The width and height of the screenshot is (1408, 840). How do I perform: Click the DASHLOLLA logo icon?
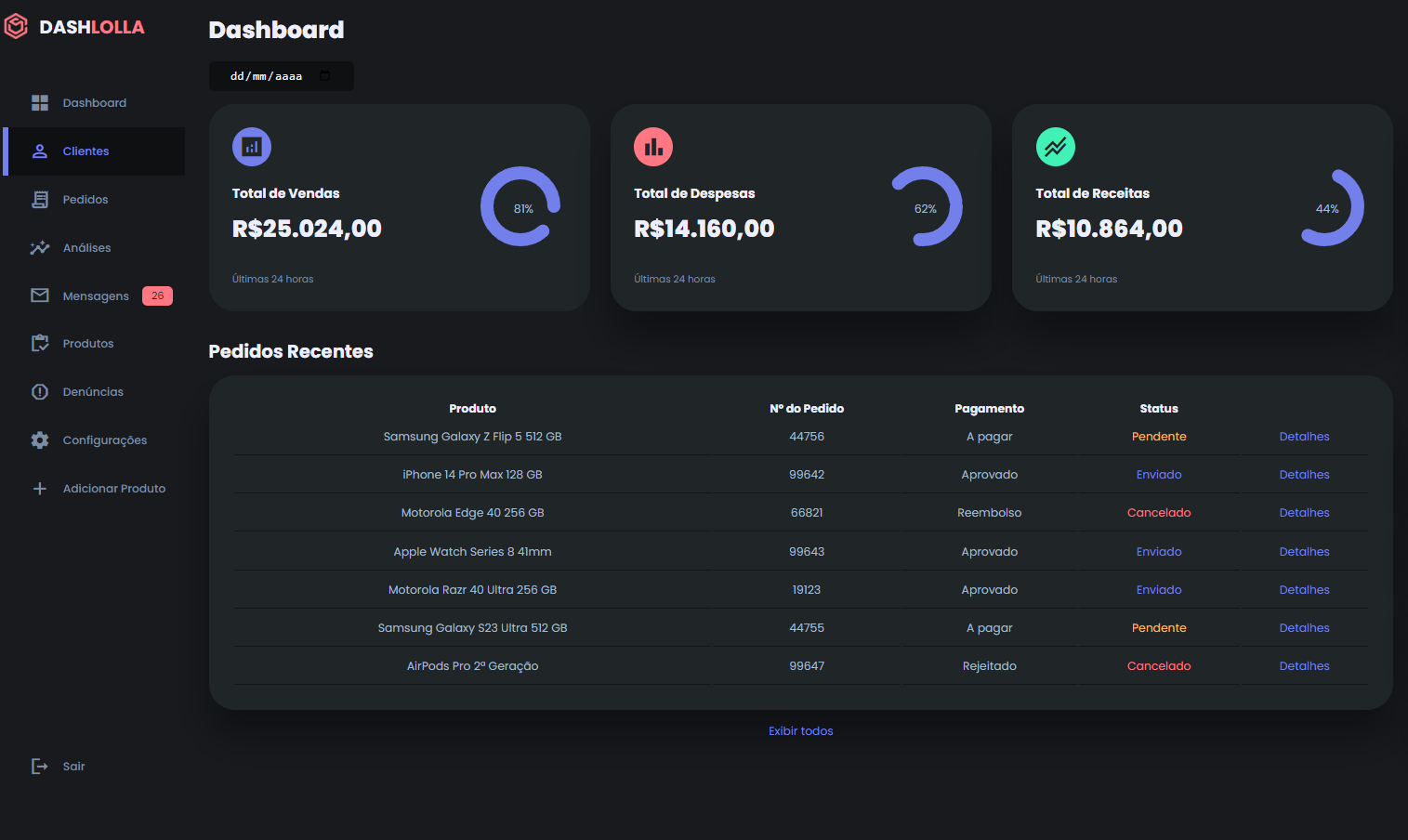[x=15, y=26]
